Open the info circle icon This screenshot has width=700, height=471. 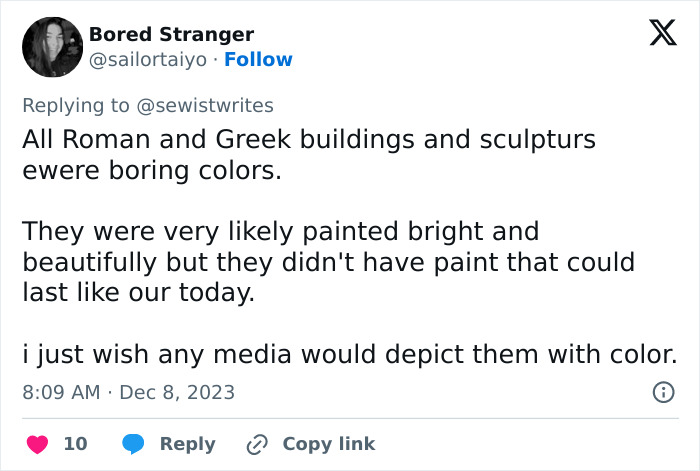[663, 392]
